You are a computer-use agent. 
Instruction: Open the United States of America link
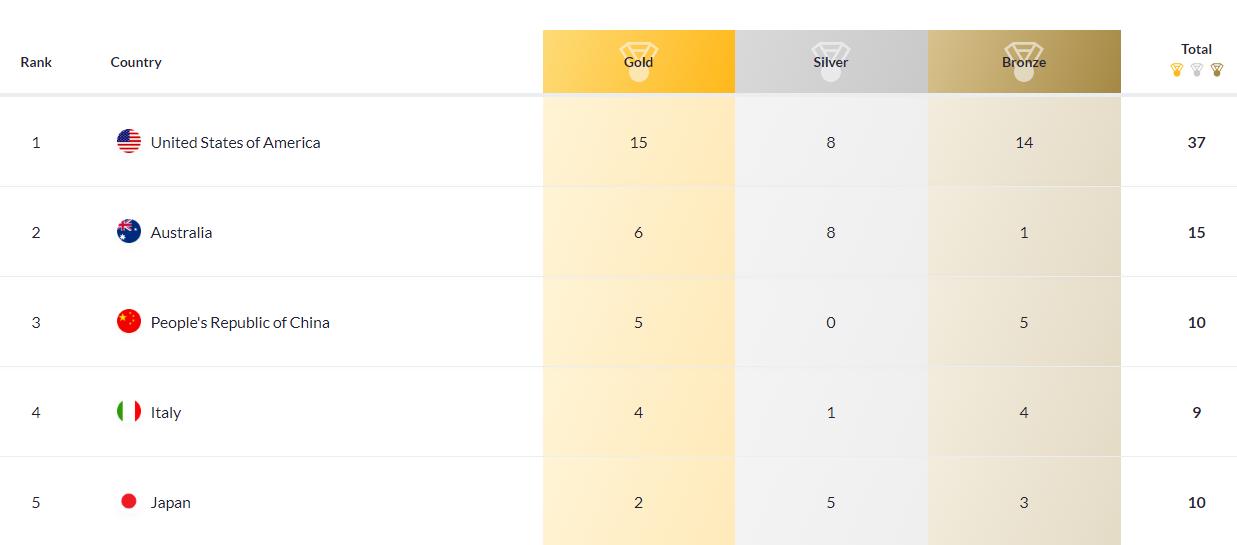[236, 142]
